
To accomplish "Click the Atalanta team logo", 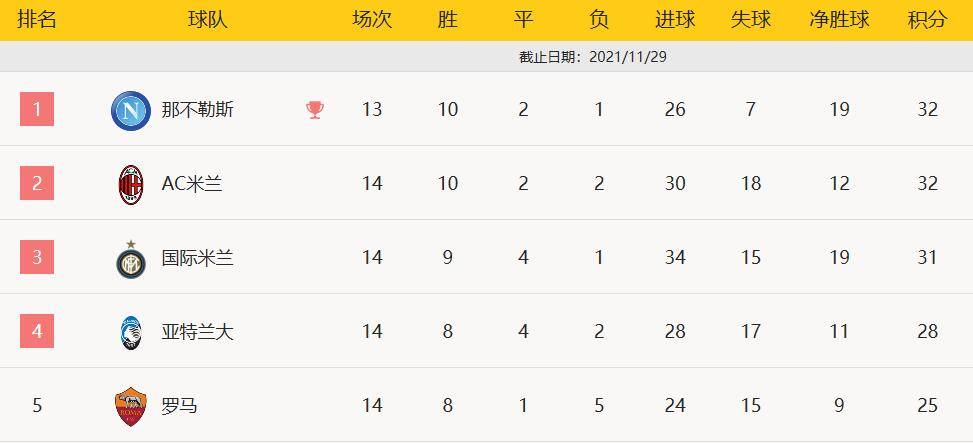I will (x=131, y=332).
